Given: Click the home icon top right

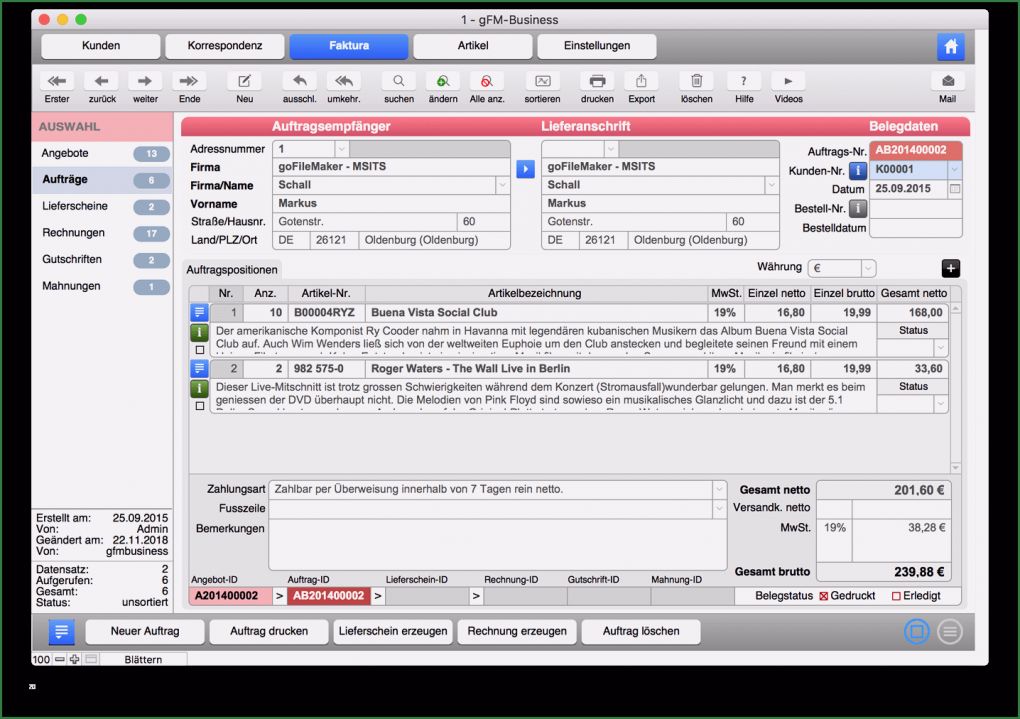Looking at the screenshot, I should pyautogui.click(x=950, y=46).
